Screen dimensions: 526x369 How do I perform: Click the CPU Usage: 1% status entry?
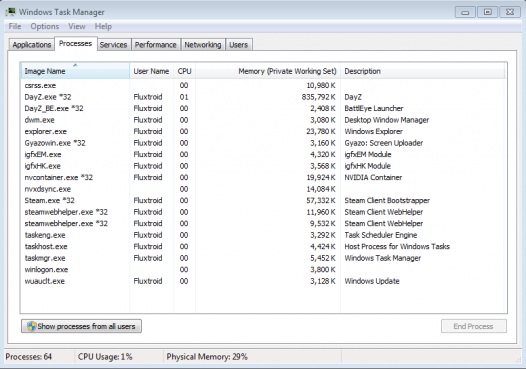click(105, 357)
